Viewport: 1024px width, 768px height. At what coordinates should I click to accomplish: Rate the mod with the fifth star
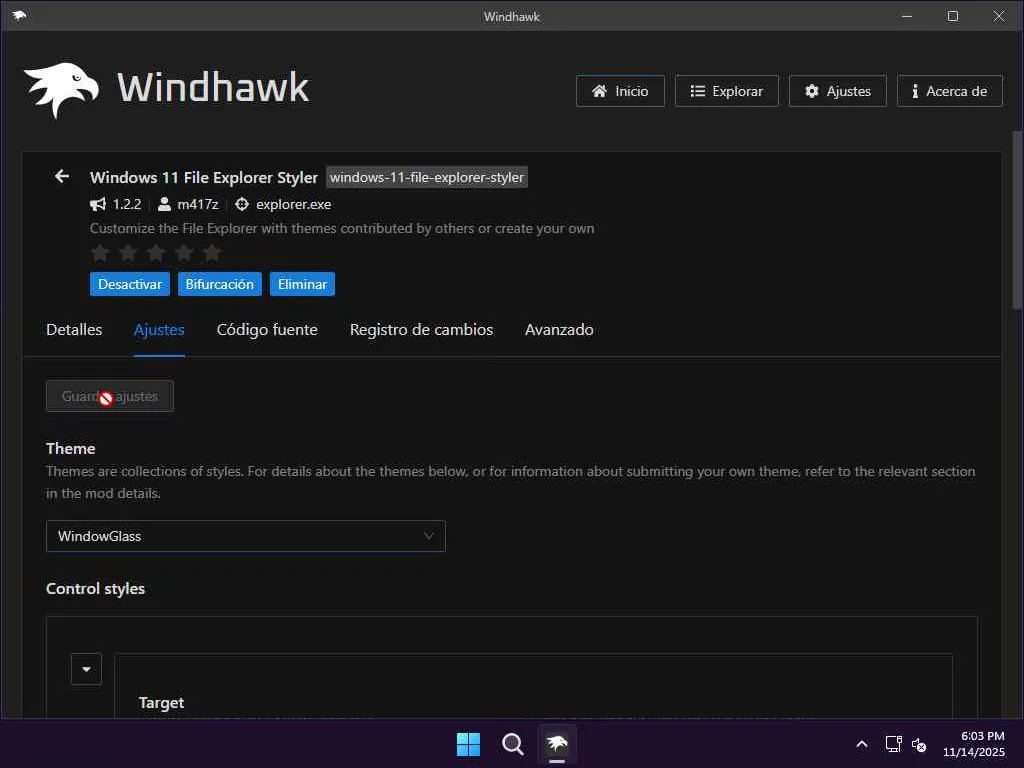pos(212,253)
